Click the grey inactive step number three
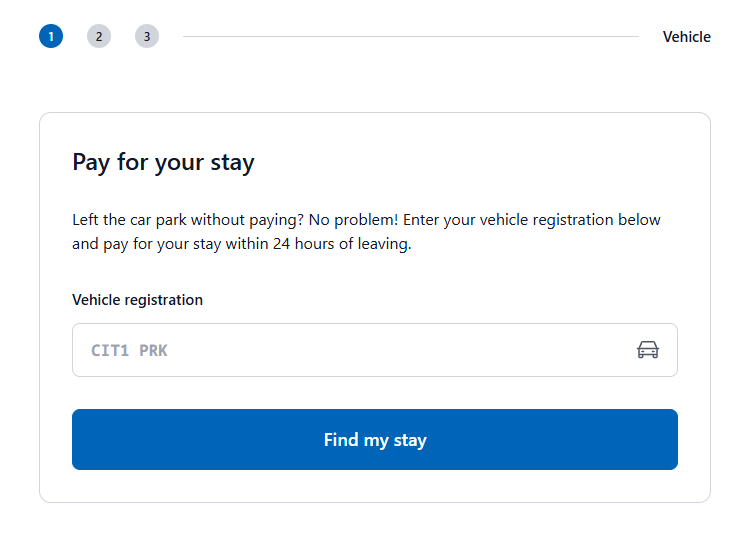This screenshot has width=750, height=545. tap(147, 36)
